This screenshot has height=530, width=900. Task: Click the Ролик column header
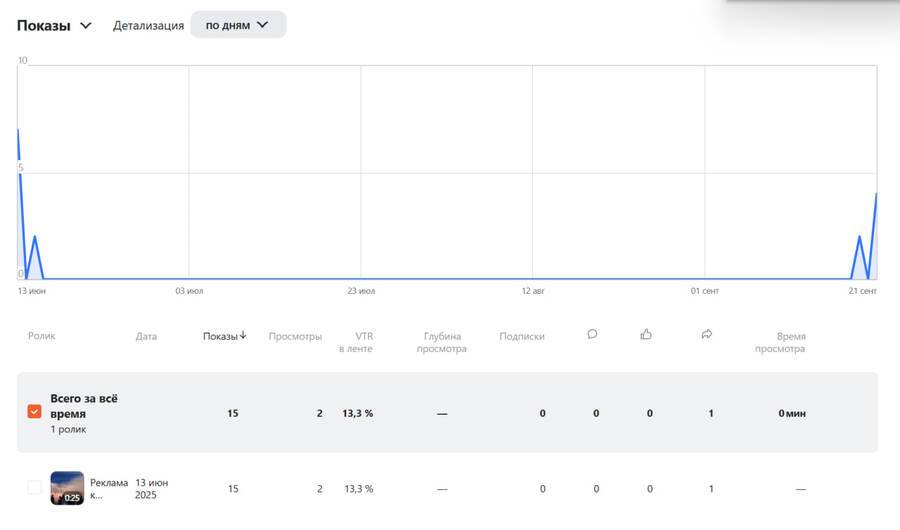click(x=42, y=337)
